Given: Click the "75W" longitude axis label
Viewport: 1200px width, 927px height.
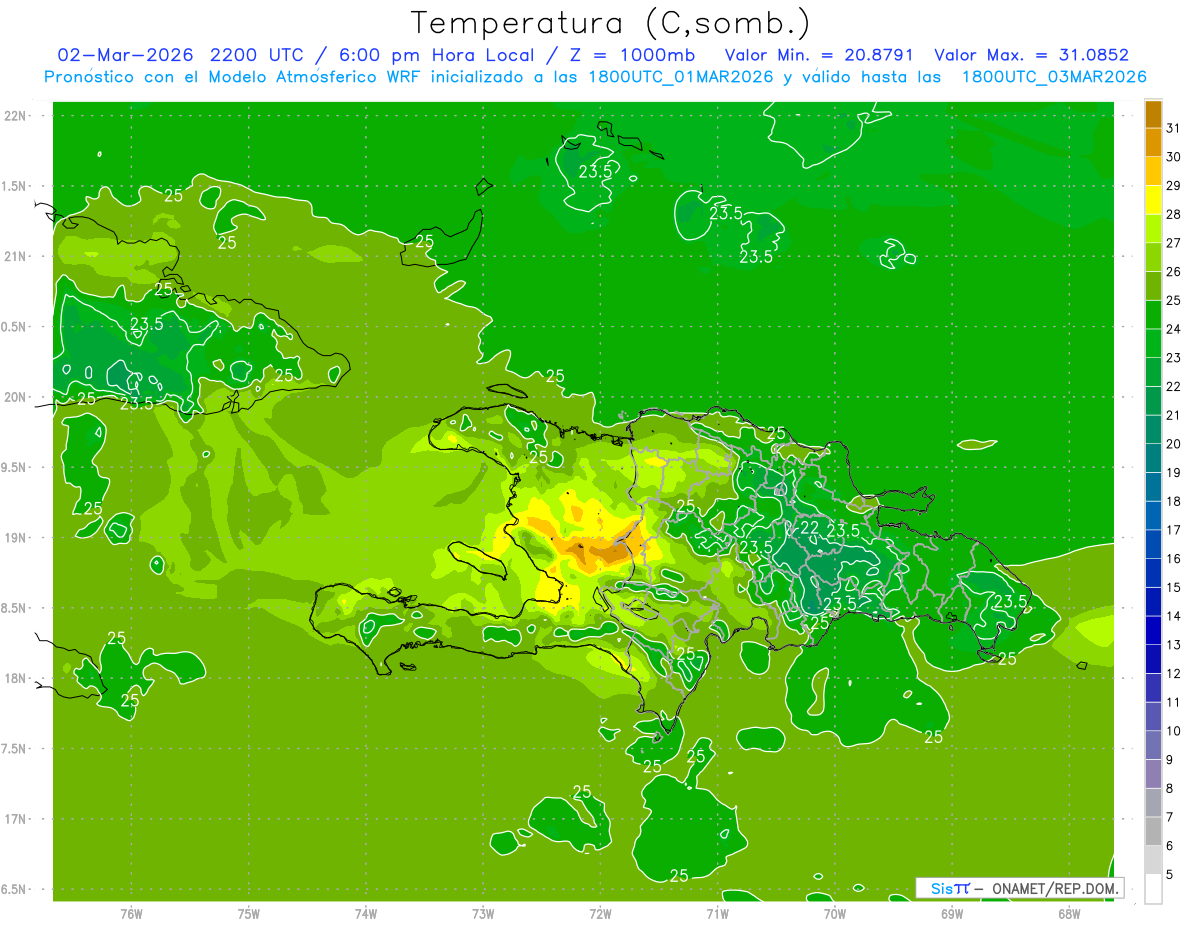Looking at the screenshot, I should click(x=249, y=913).
